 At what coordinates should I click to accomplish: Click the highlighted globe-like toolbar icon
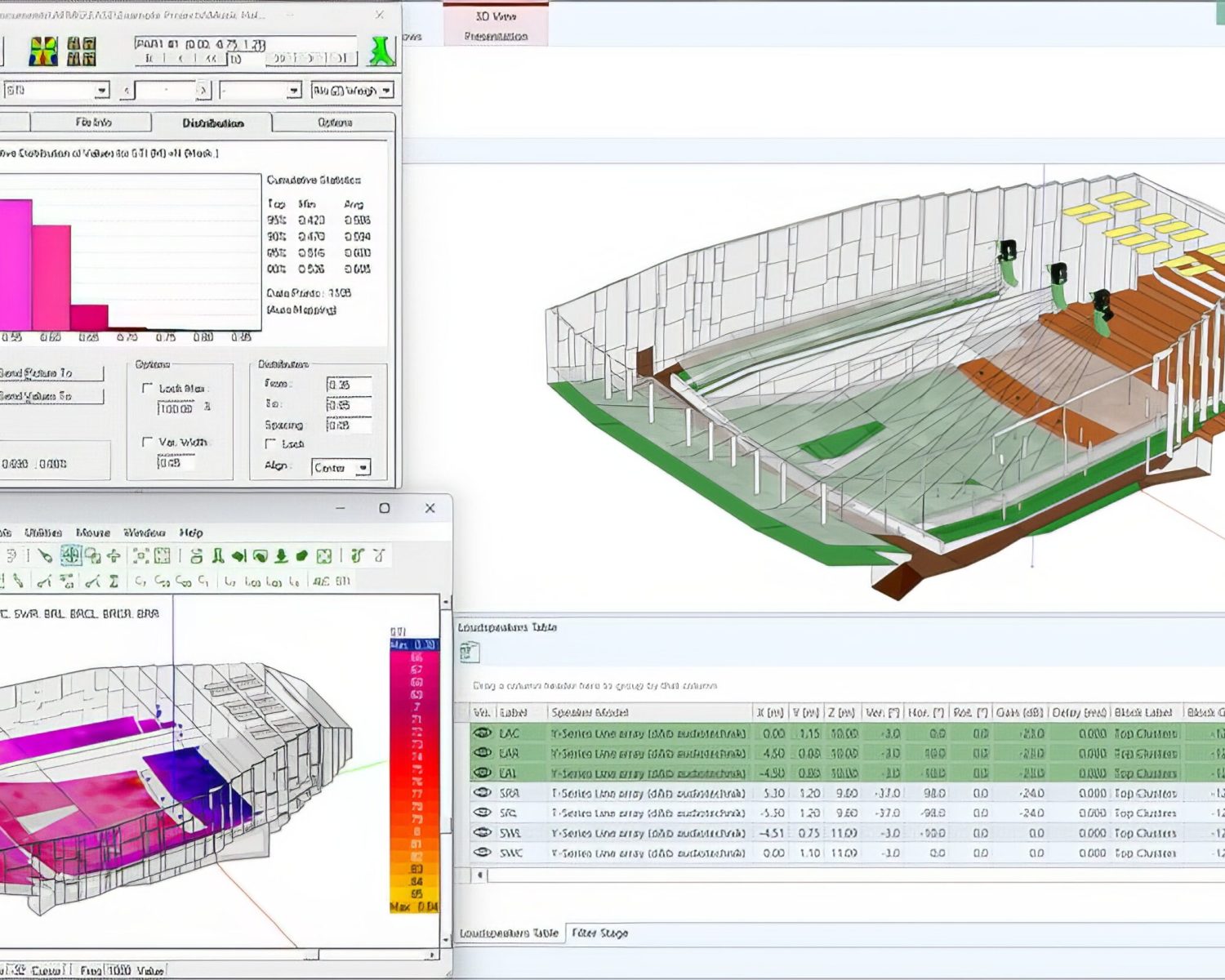[x=71, y=556]
